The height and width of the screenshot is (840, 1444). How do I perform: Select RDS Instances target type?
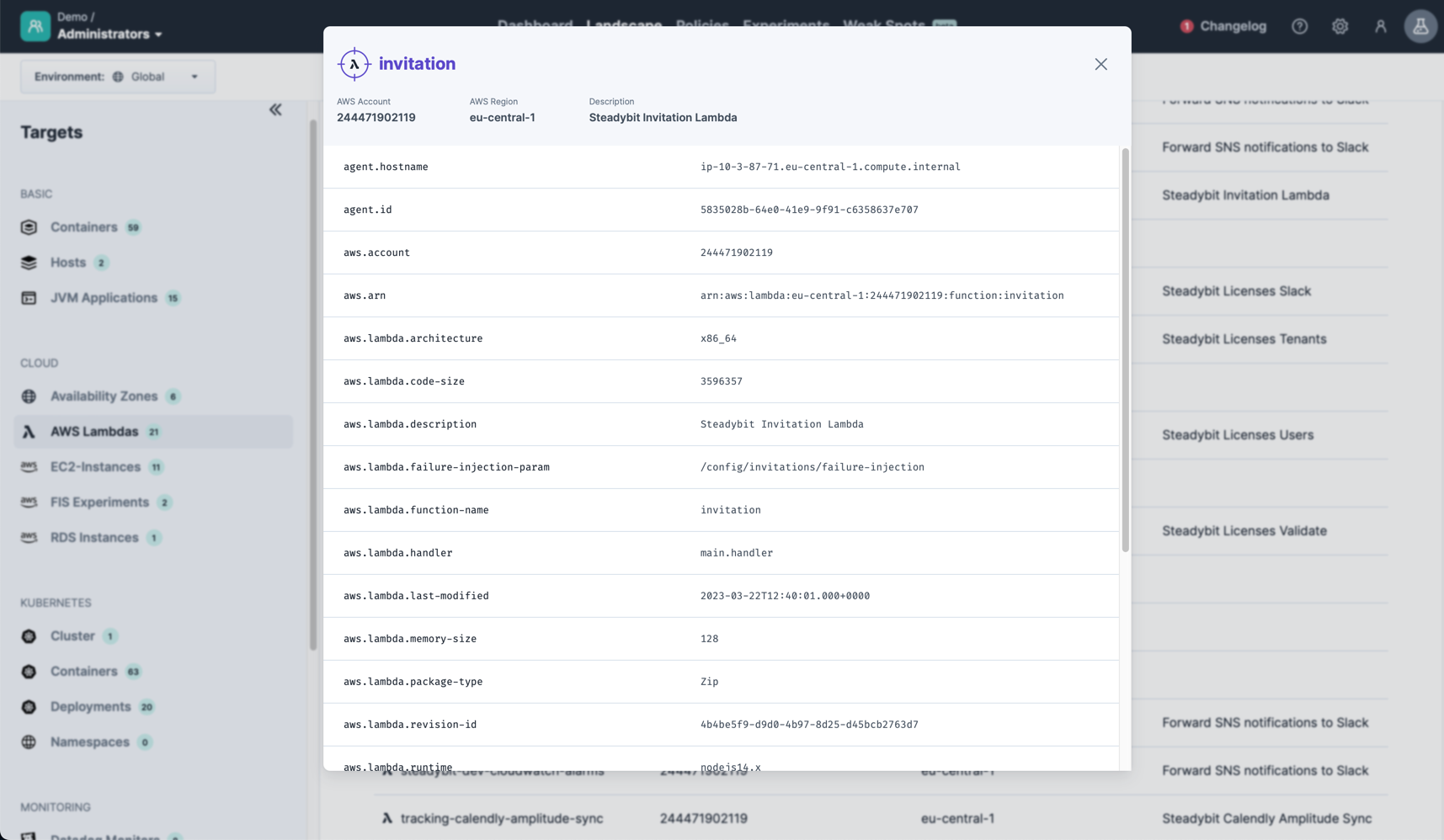(94, 538)
